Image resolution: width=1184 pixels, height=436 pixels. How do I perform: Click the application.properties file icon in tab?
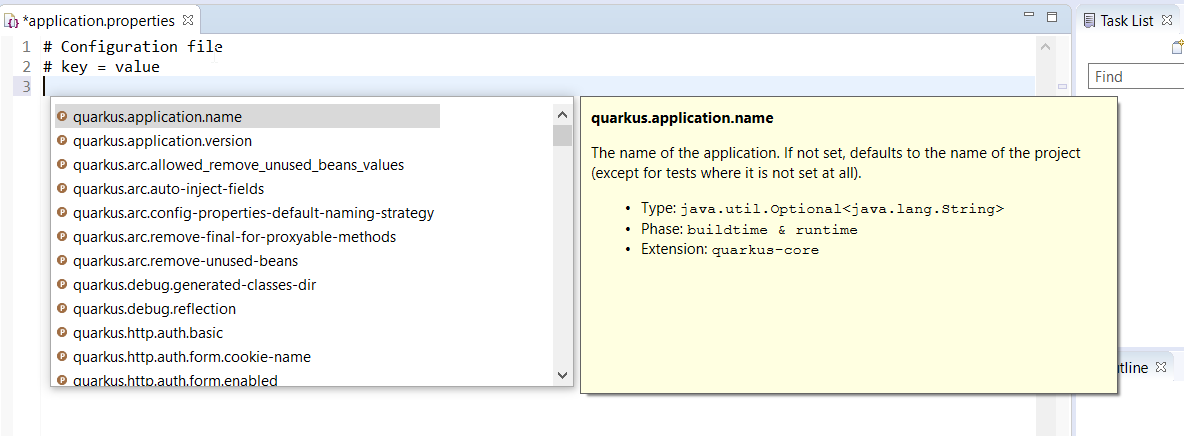(11, 20)
